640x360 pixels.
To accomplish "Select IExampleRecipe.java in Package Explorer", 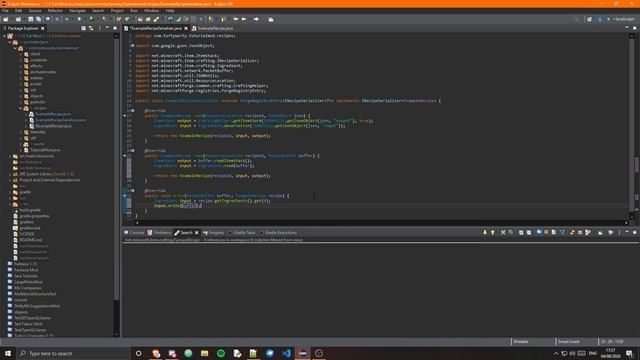I will click(53, 126).
